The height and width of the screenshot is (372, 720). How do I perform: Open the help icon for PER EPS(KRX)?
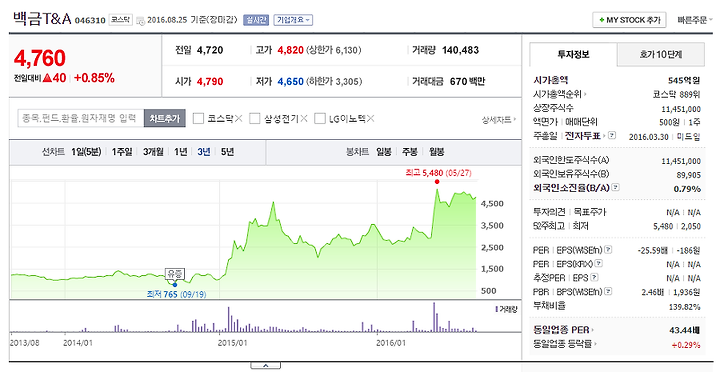(x=599, y=264)
